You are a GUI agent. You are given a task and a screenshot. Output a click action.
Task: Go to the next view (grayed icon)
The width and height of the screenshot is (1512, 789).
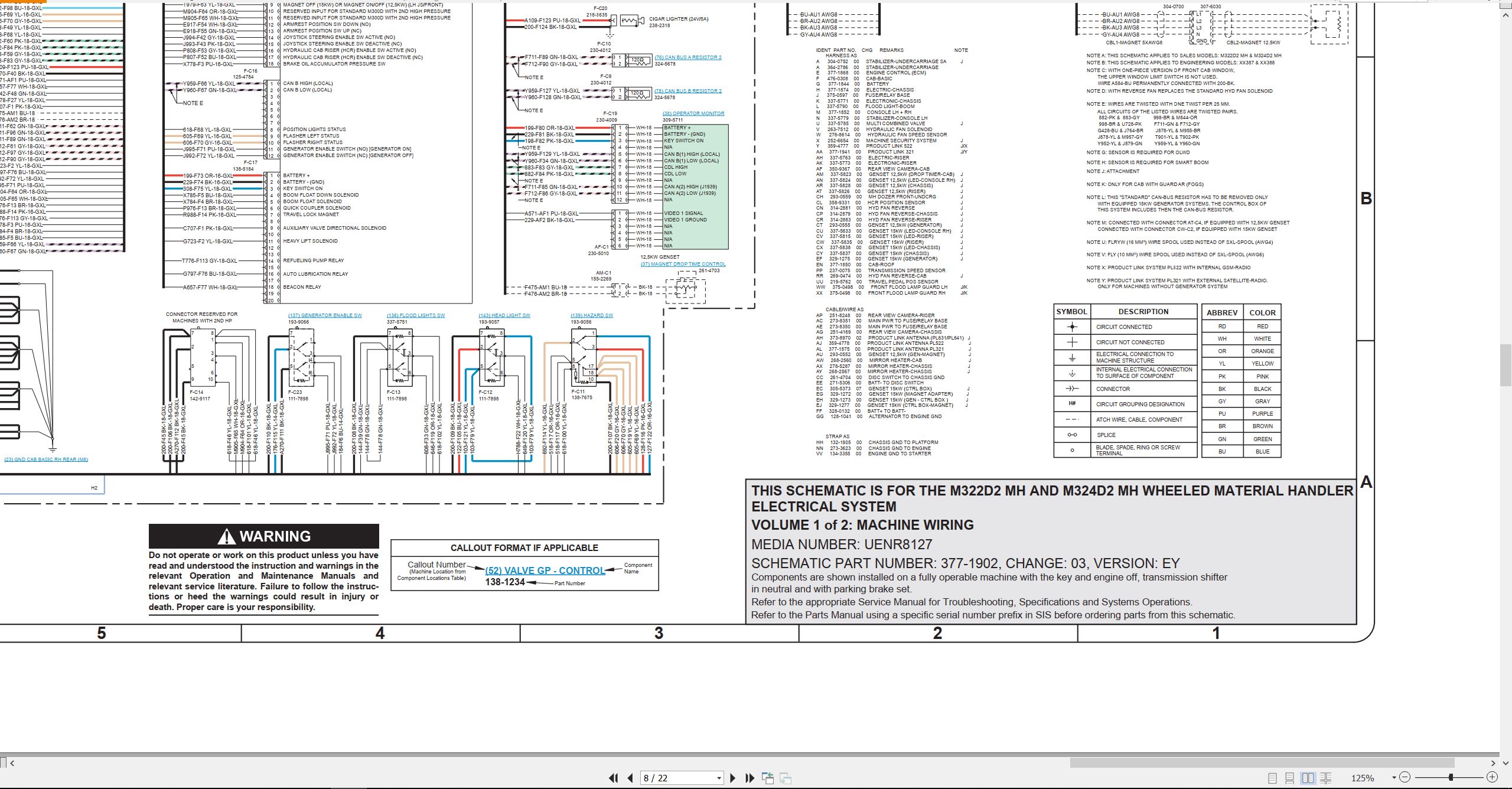(786, 778)
